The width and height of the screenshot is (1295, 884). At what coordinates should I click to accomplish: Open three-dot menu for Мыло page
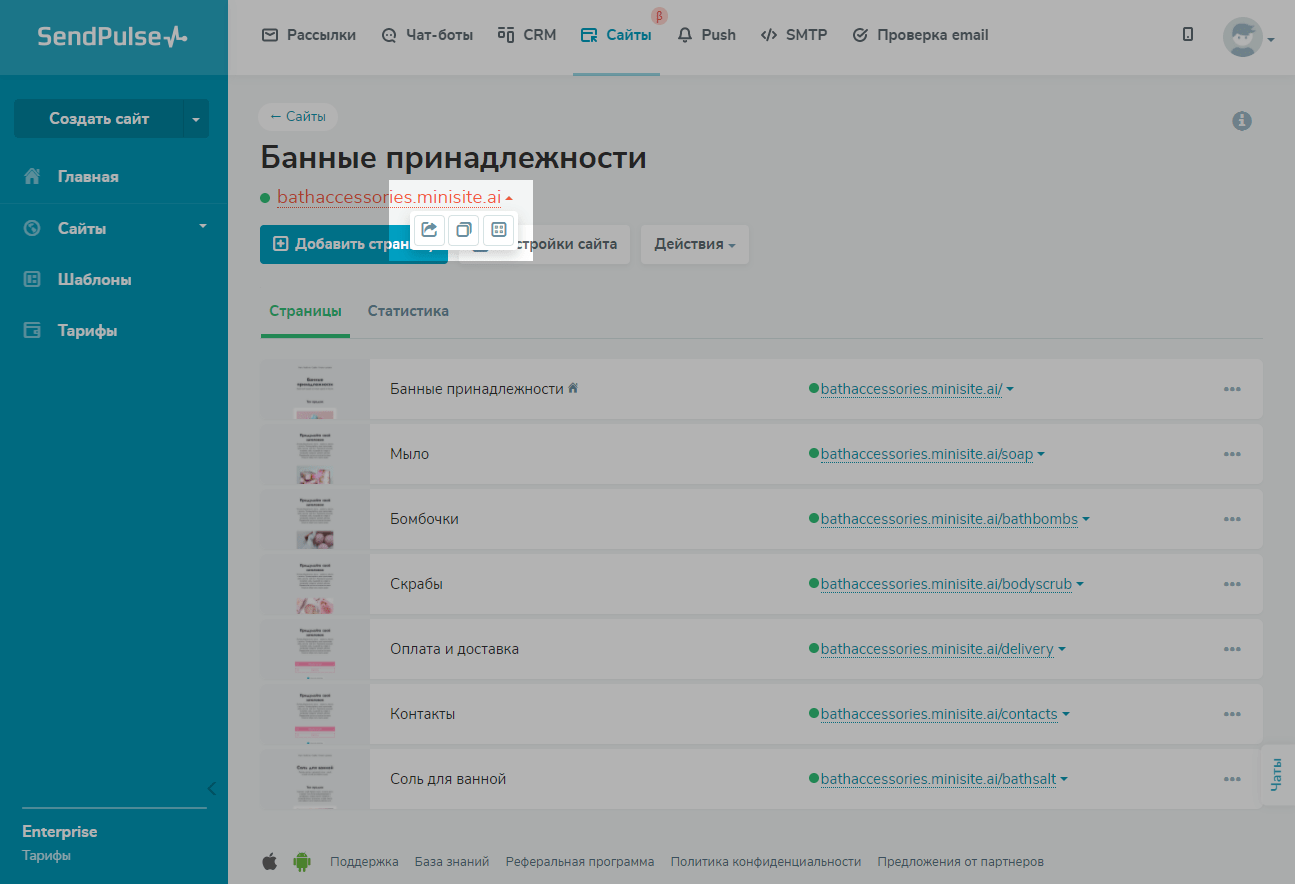pyautogui.click(x=1232, y=454)
